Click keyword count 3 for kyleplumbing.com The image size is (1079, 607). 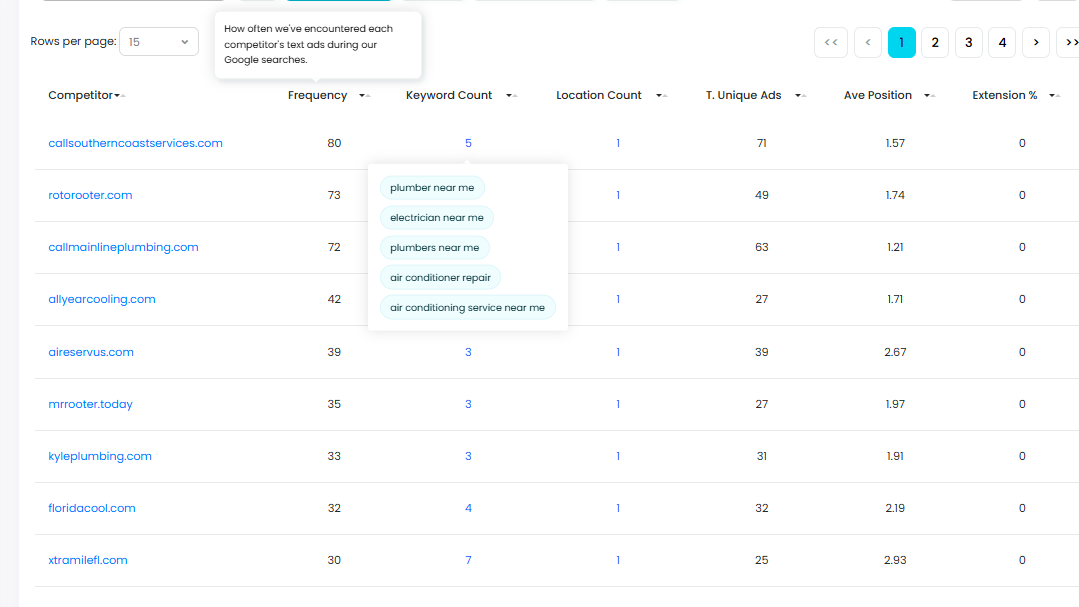pyautogui.click(x=468, y=456)
